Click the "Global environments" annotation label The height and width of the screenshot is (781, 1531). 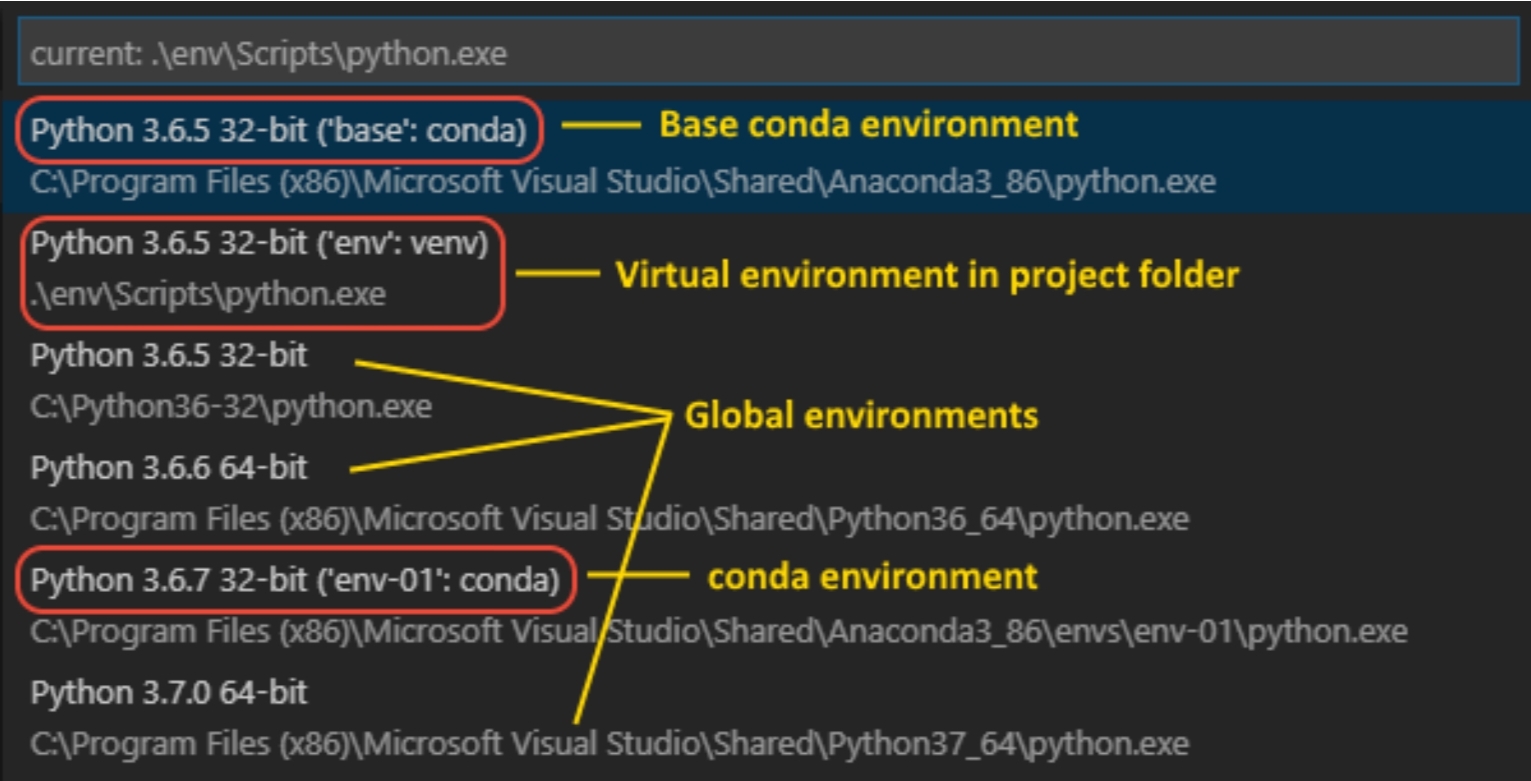pyautogui.click(x=860, y=415)
